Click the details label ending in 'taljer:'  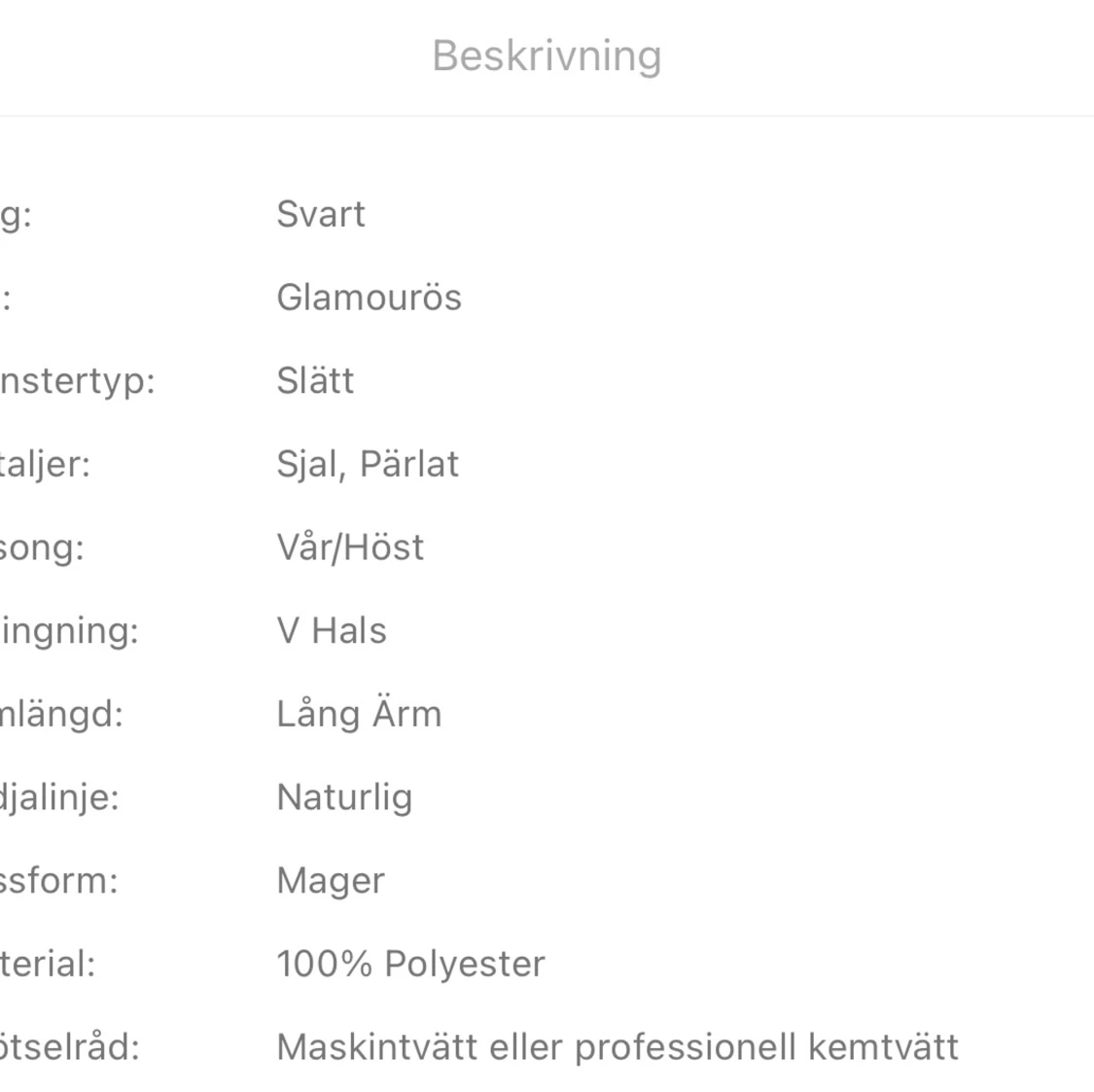click(45, 464)
